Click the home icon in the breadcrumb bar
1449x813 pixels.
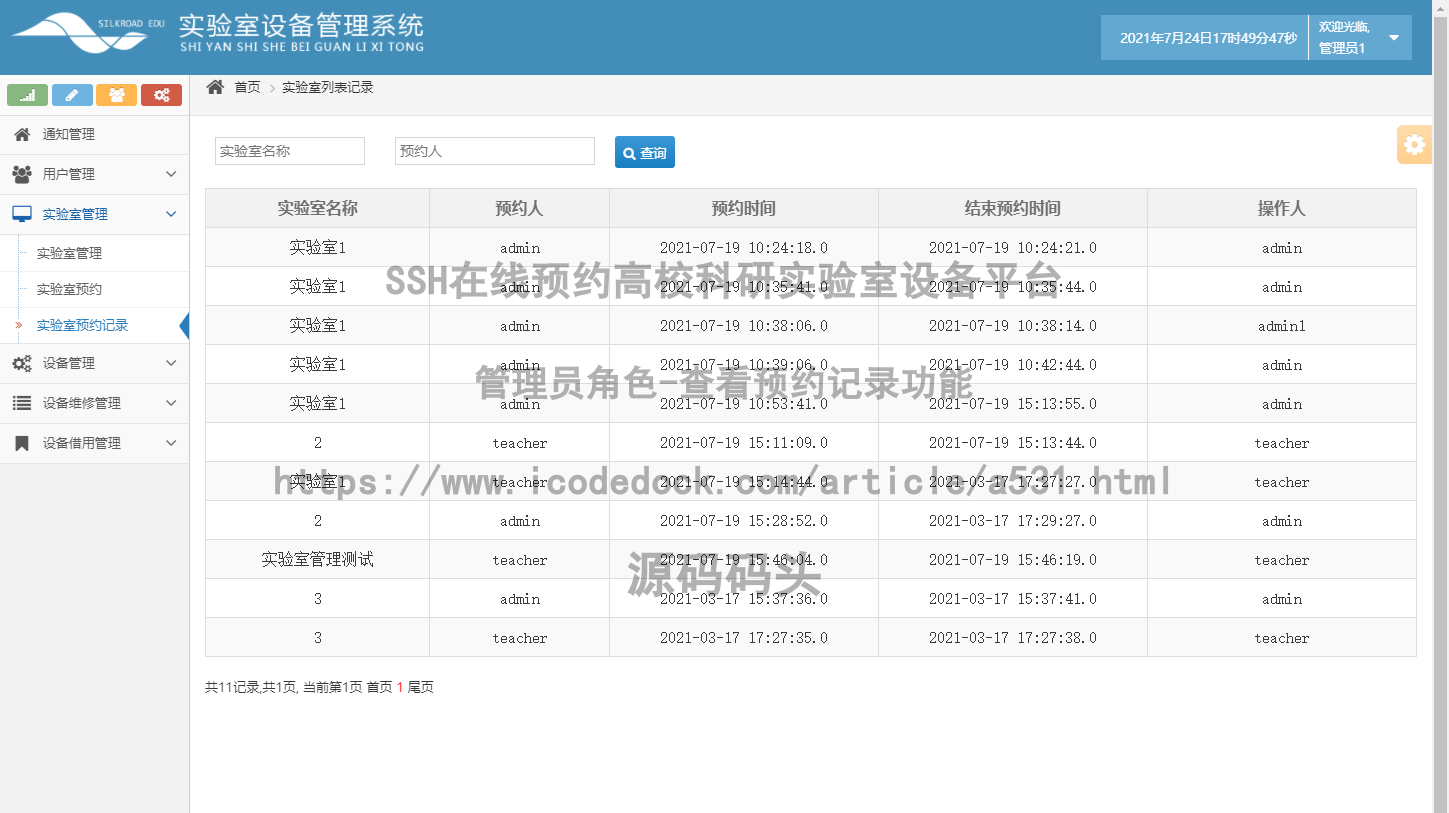(x=214, y=87)
